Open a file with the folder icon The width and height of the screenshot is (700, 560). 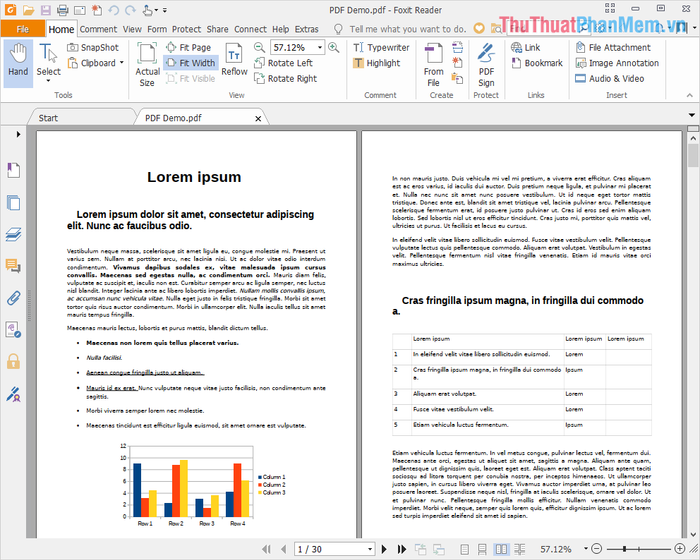28,9
